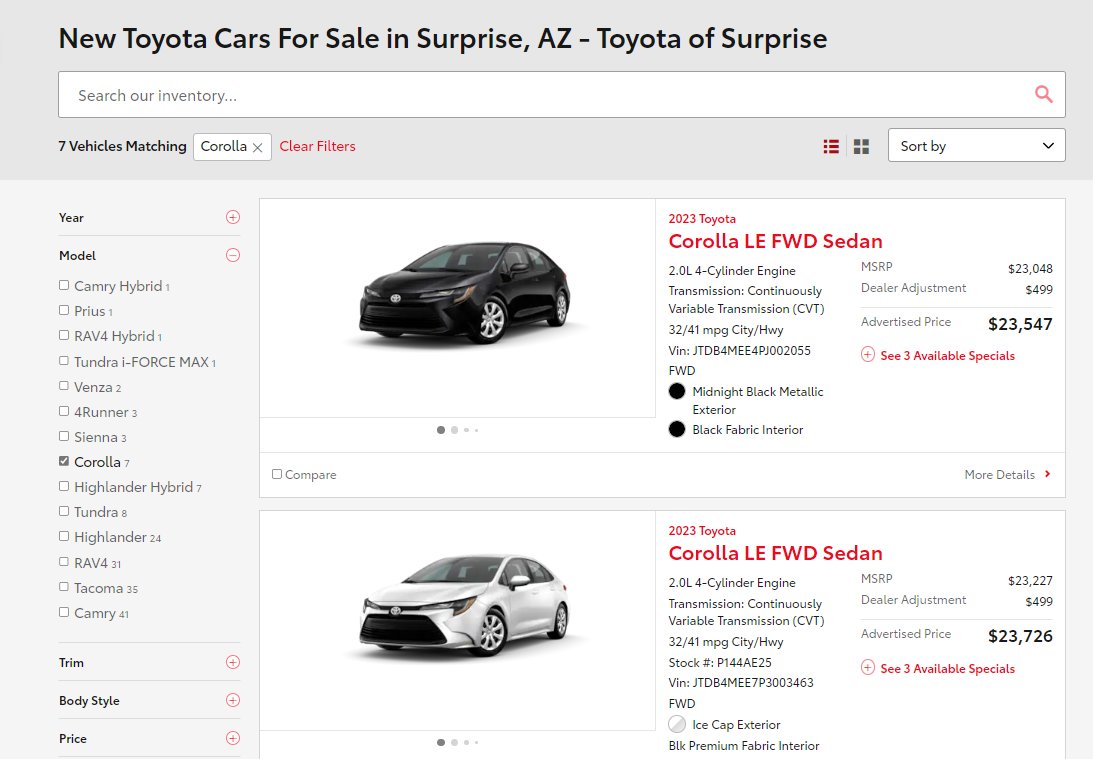Click the VIN JTDB4MEE4PJ002055 text

[740, 351]
